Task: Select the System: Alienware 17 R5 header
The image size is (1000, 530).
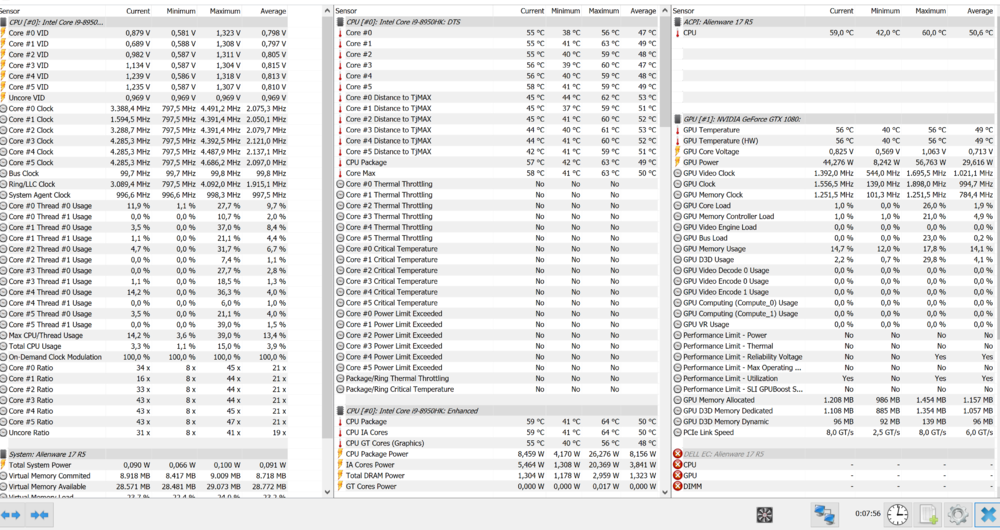Action: point(60,454)
